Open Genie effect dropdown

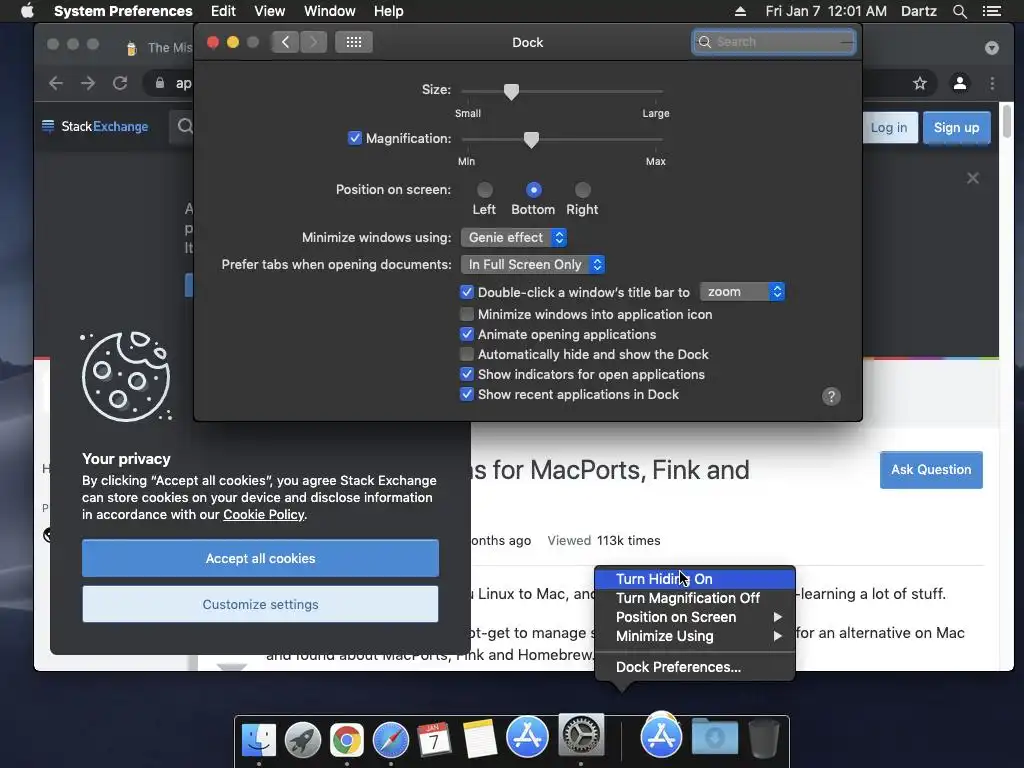[x=514, y=238]
